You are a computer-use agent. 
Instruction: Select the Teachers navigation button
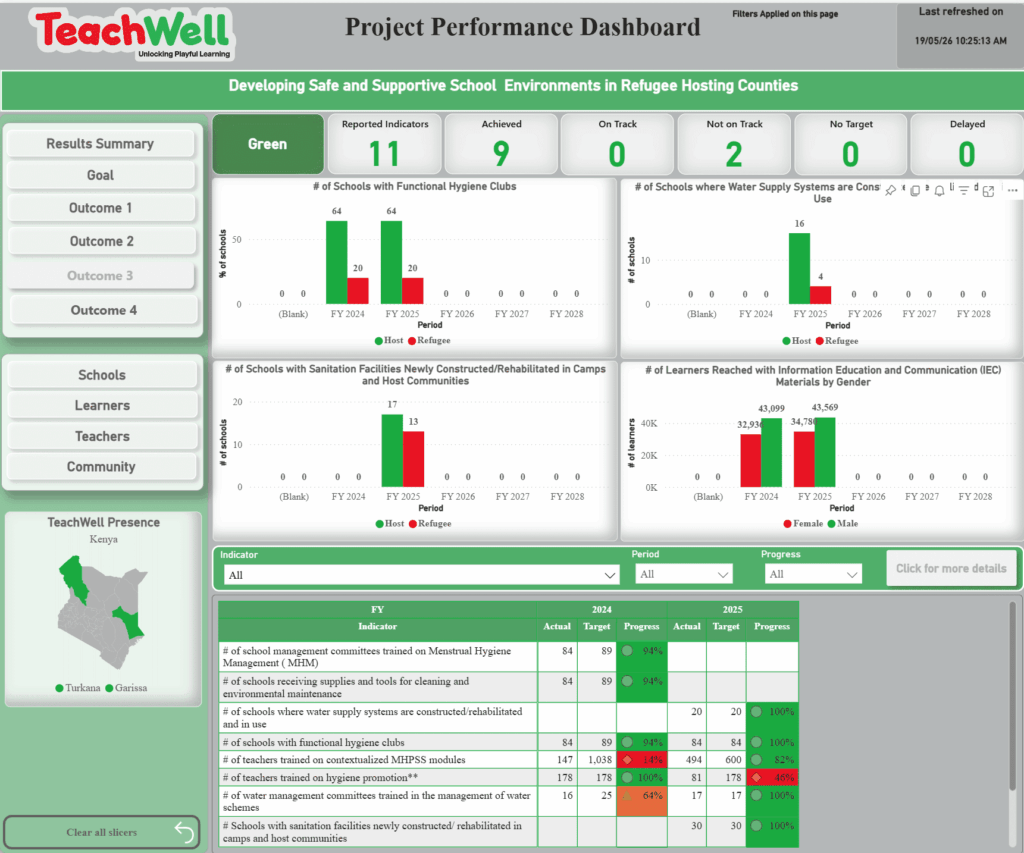click(103, 436)
